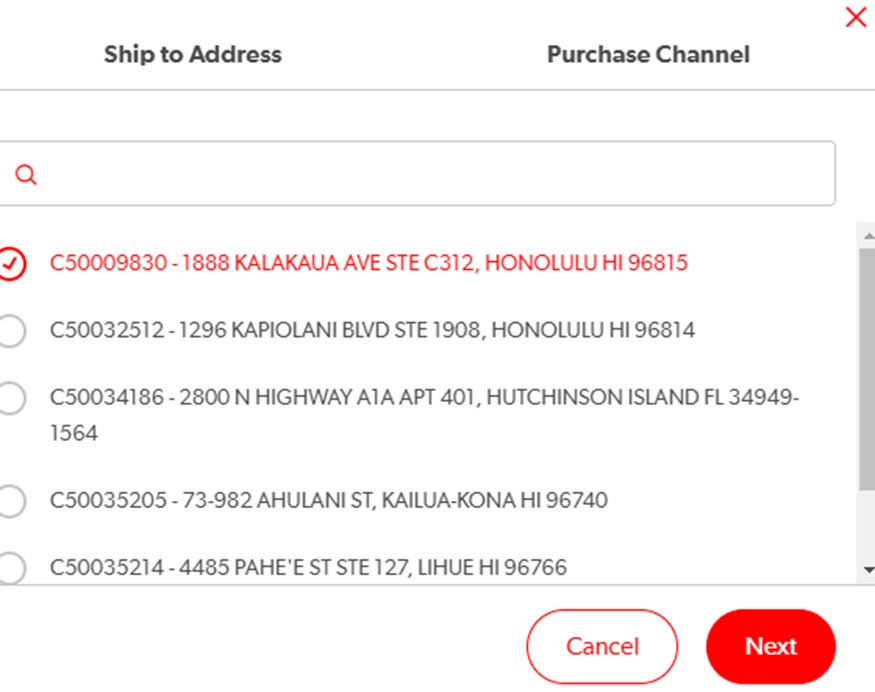This screenshot has height=692, width=875.
Task: Click C50034186 N Highway A1A address text
Action: (x=424, y=398)
